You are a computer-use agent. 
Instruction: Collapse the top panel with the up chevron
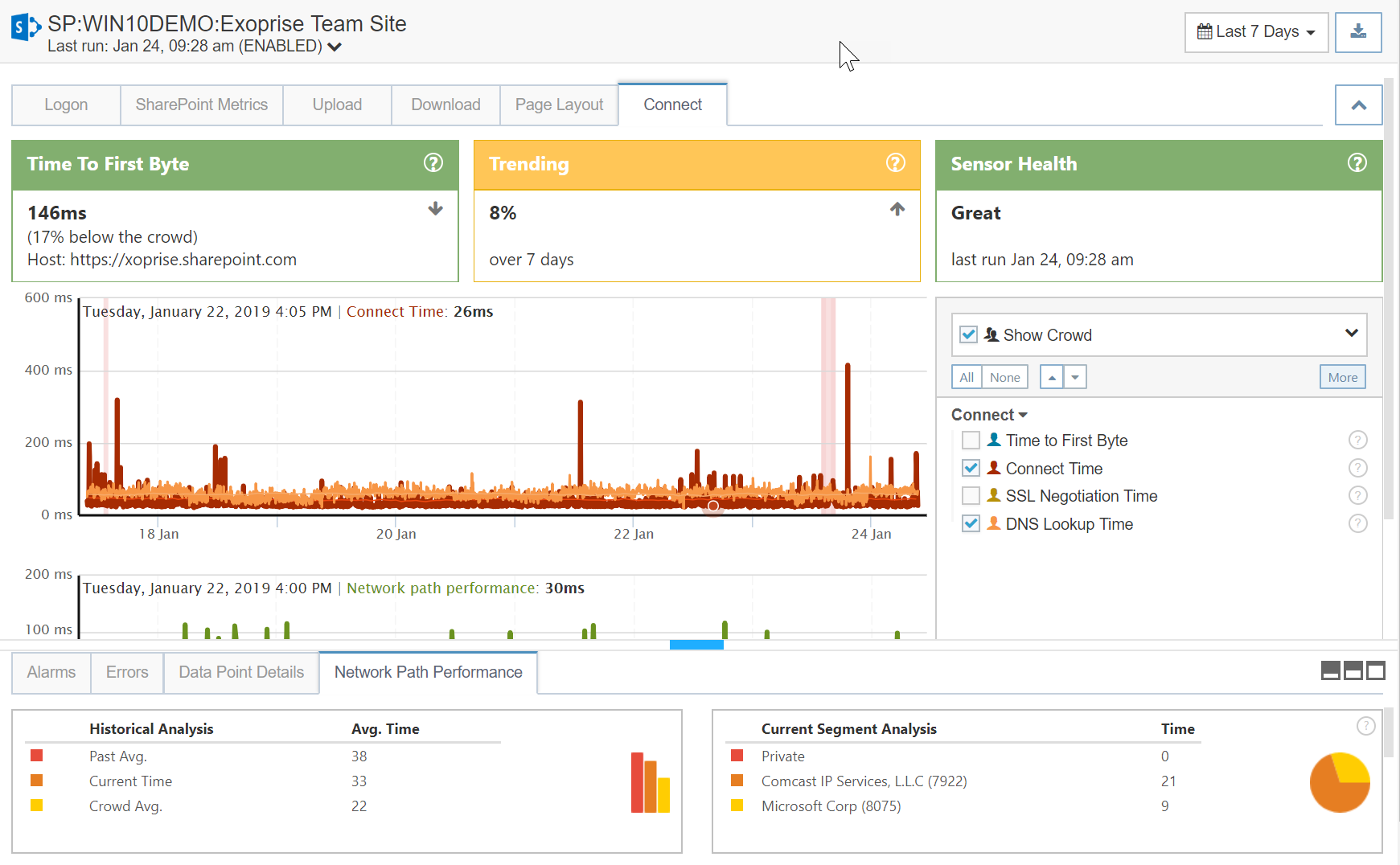click(x=1358, y=105)
